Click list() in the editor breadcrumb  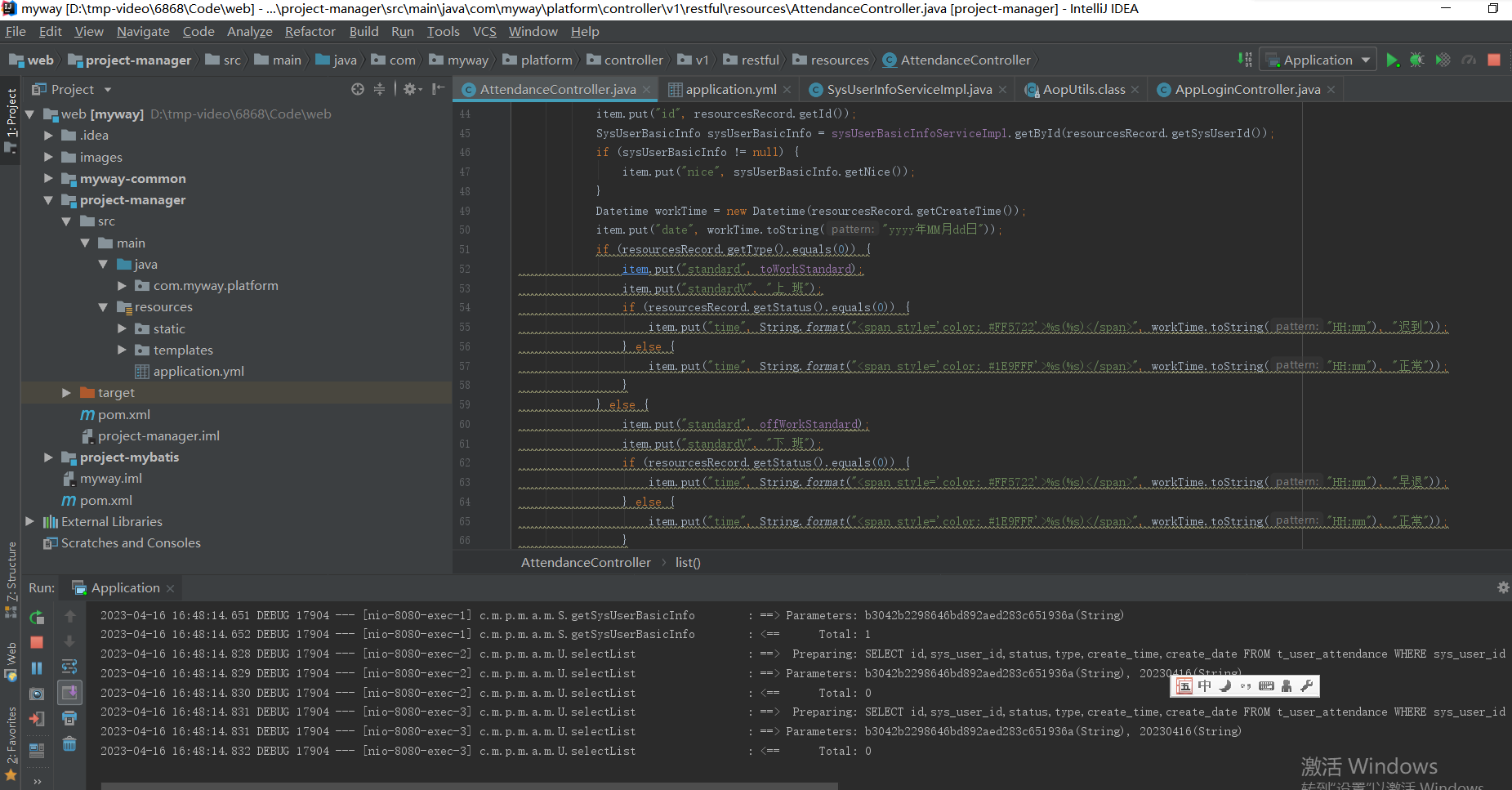(688, 563)
